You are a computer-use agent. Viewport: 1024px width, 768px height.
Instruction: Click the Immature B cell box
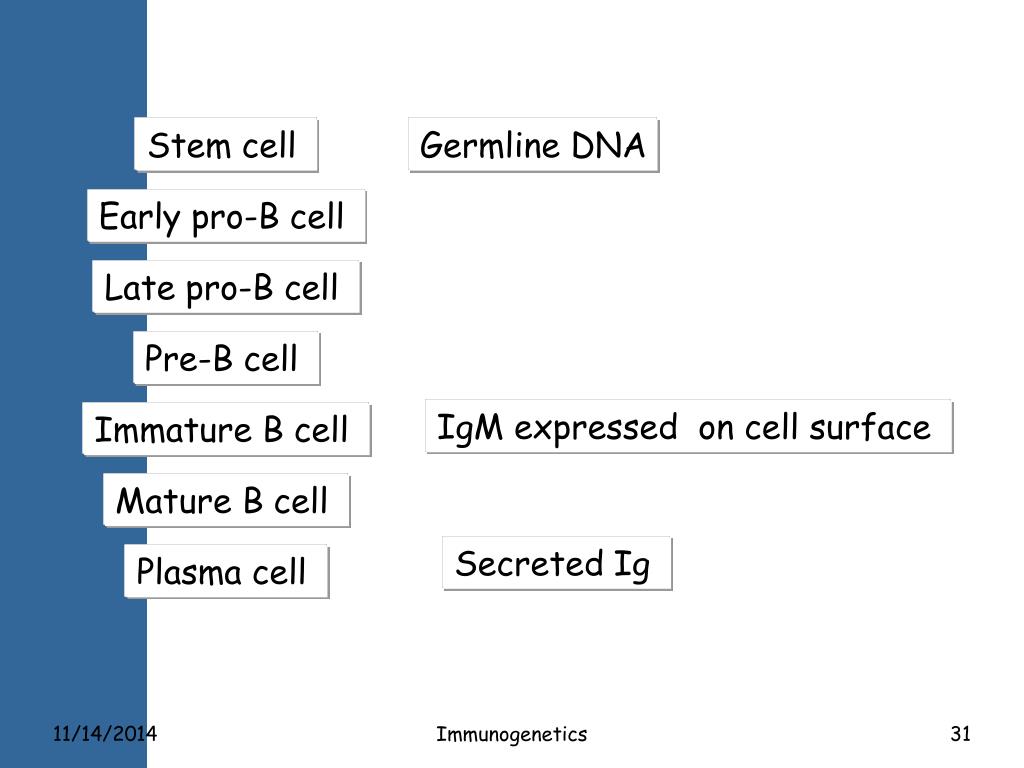(x=227, y=429)
